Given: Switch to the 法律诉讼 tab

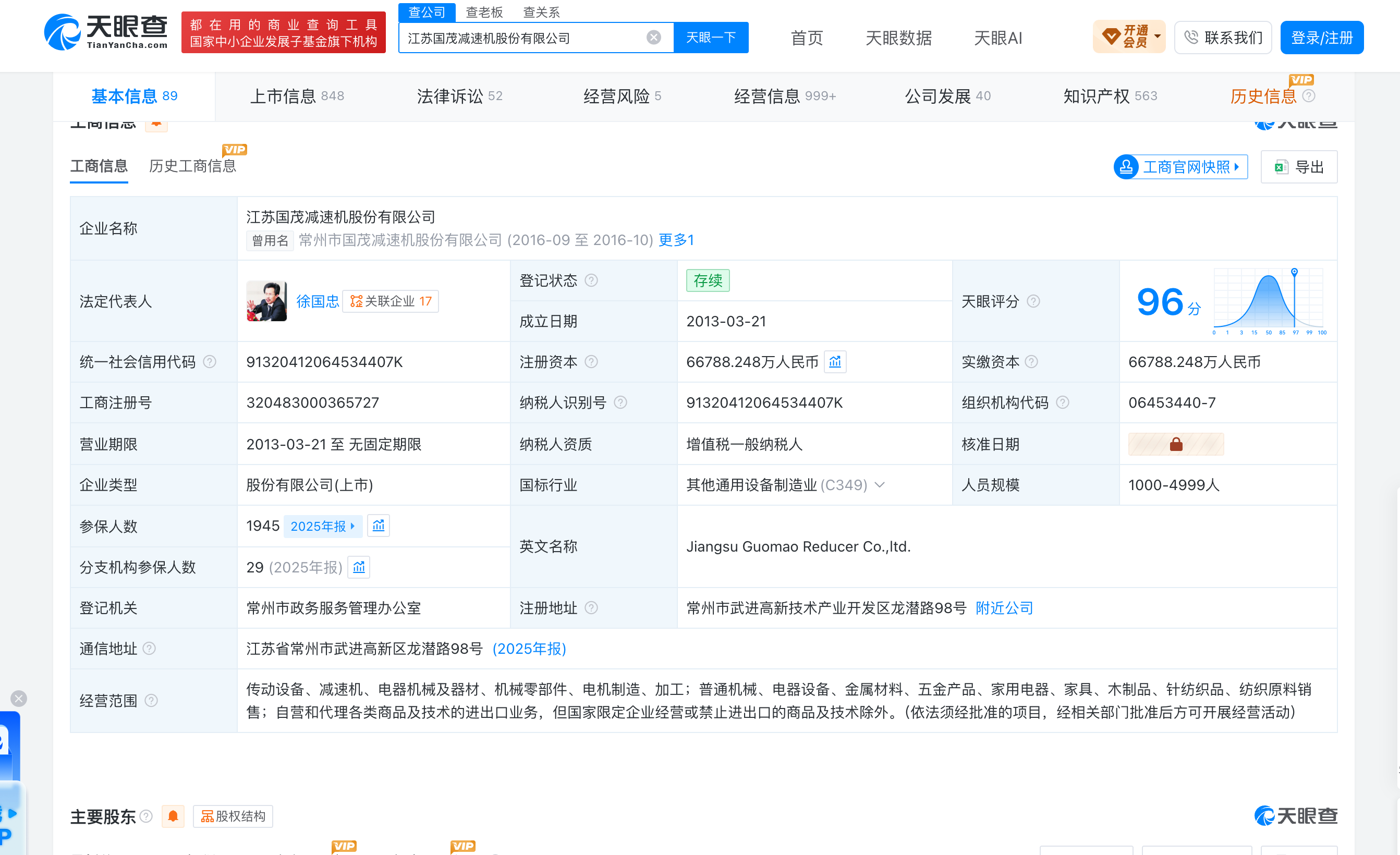Looking at the screenshot, I should click(459, 96).
